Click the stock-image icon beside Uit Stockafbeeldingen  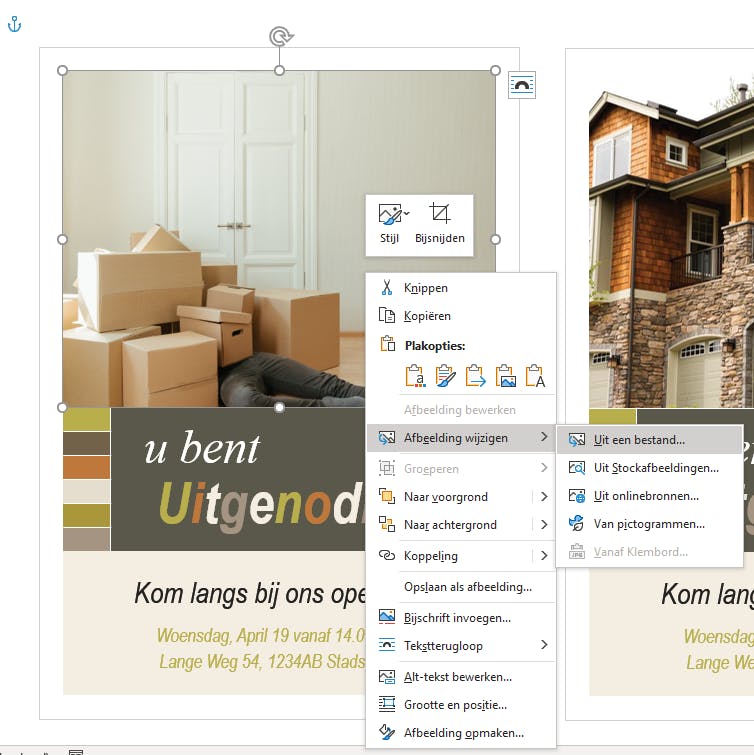point(577,468)
